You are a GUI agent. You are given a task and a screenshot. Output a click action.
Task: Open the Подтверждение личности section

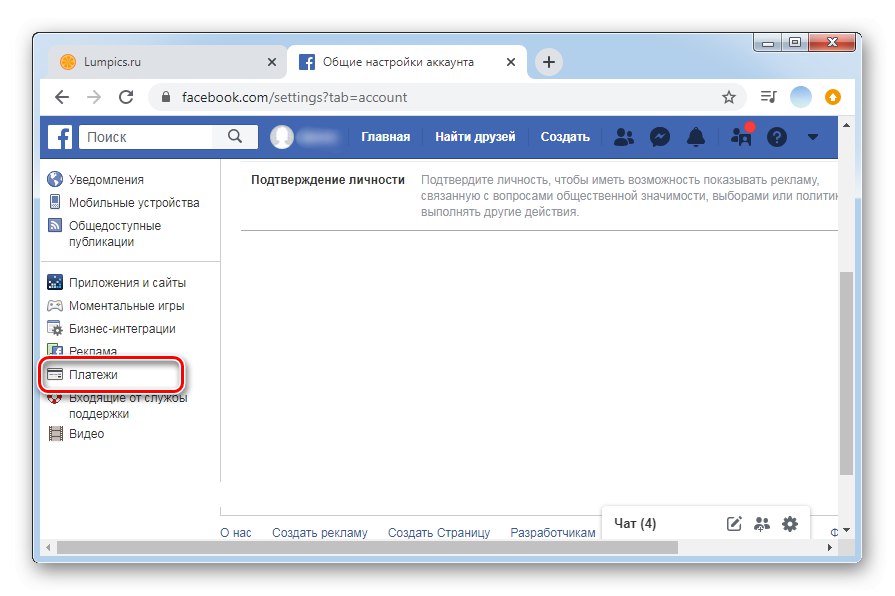[328, 180]
